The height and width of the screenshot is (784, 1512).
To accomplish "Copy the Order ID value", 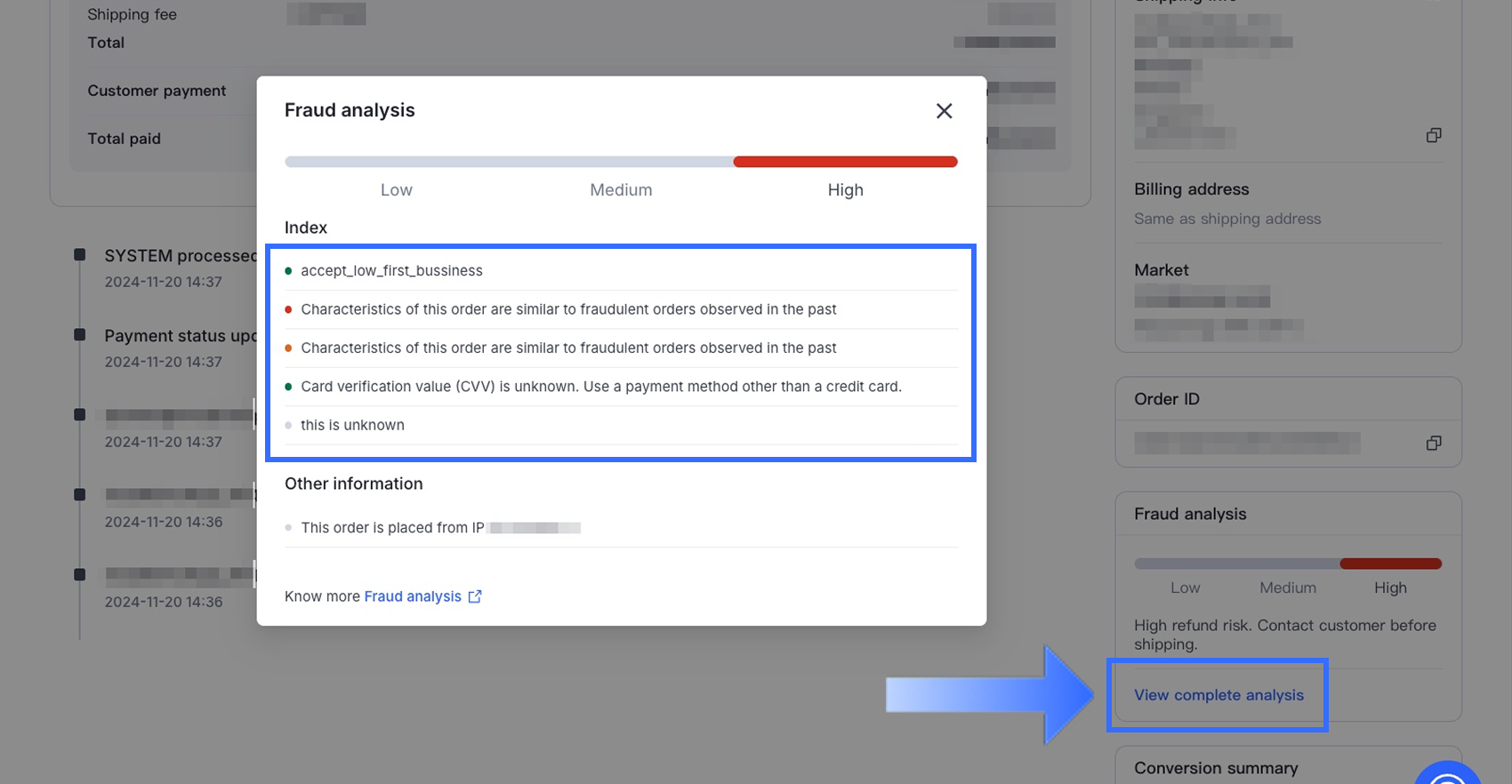I will pos(1433,443).
